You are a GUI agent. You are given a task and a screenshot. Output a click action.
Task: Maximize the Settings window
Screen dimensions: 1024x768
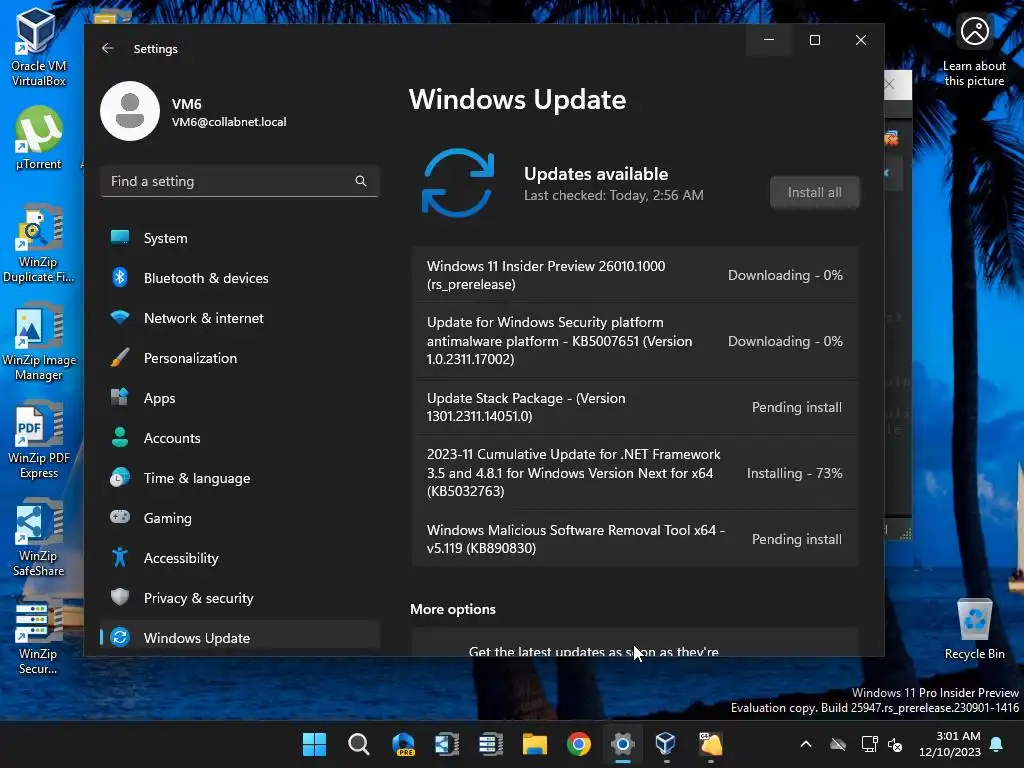click(x=814, y=40)
